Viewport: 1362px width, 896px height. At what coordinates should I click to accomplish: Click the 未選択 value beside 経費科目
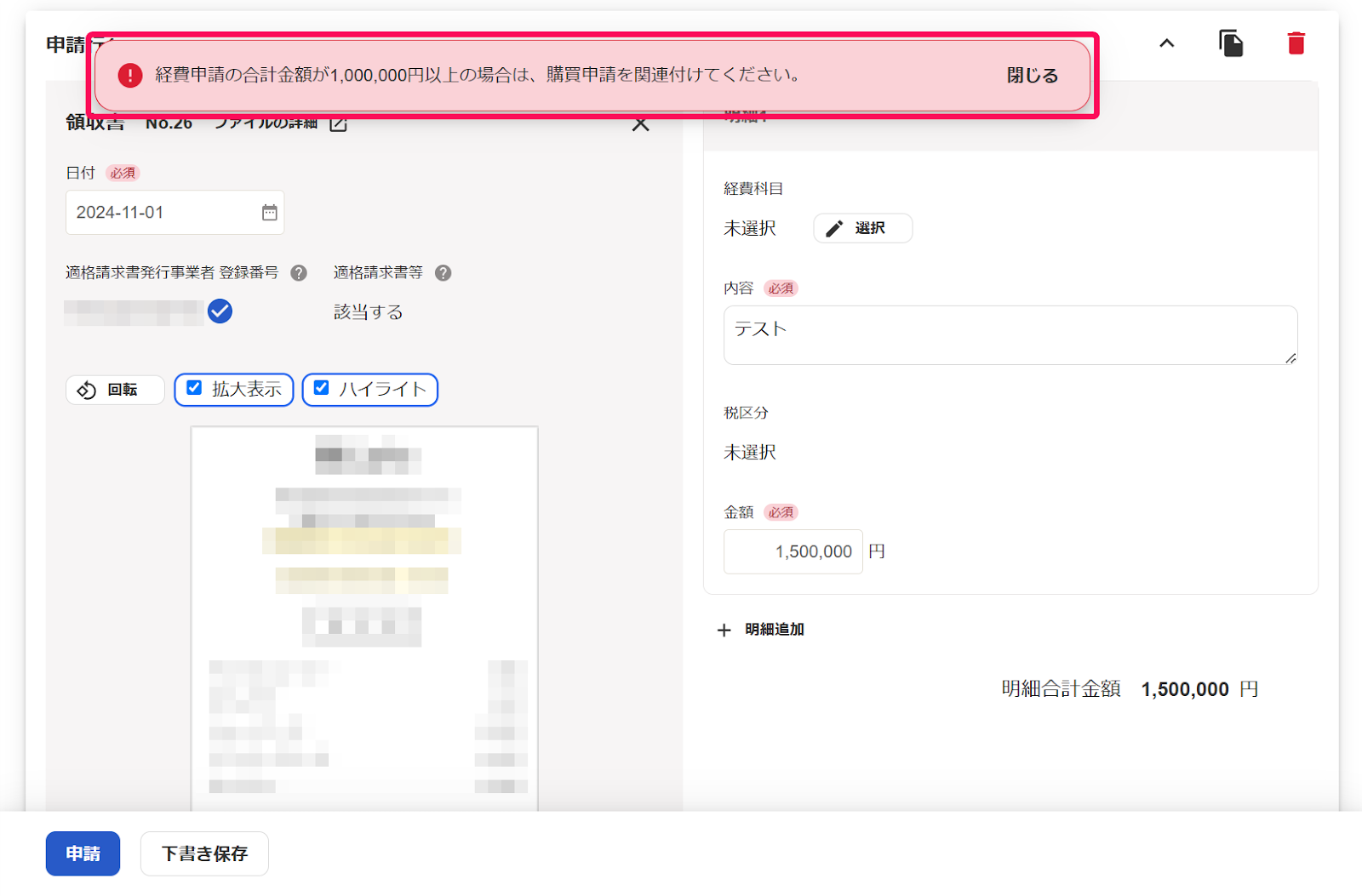(750, 229)
